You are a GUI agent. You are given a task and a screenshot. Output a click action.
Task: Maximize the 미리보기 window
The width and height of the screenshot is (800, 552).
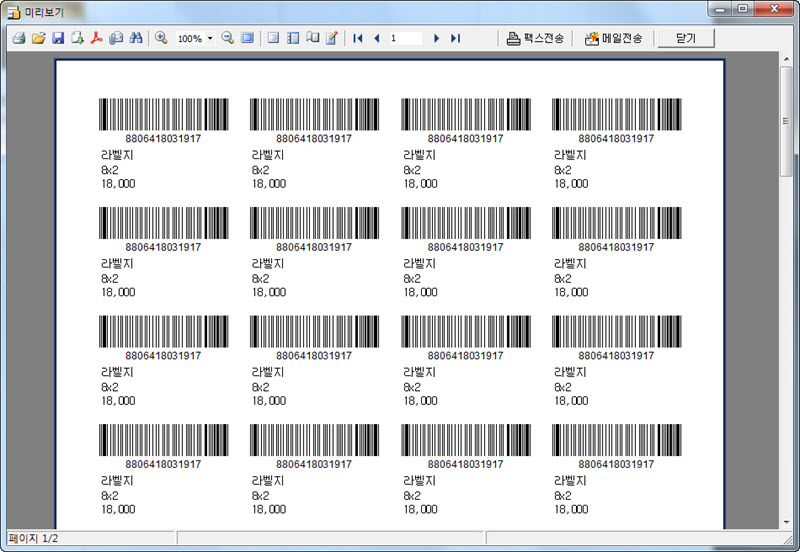[743, 8]
